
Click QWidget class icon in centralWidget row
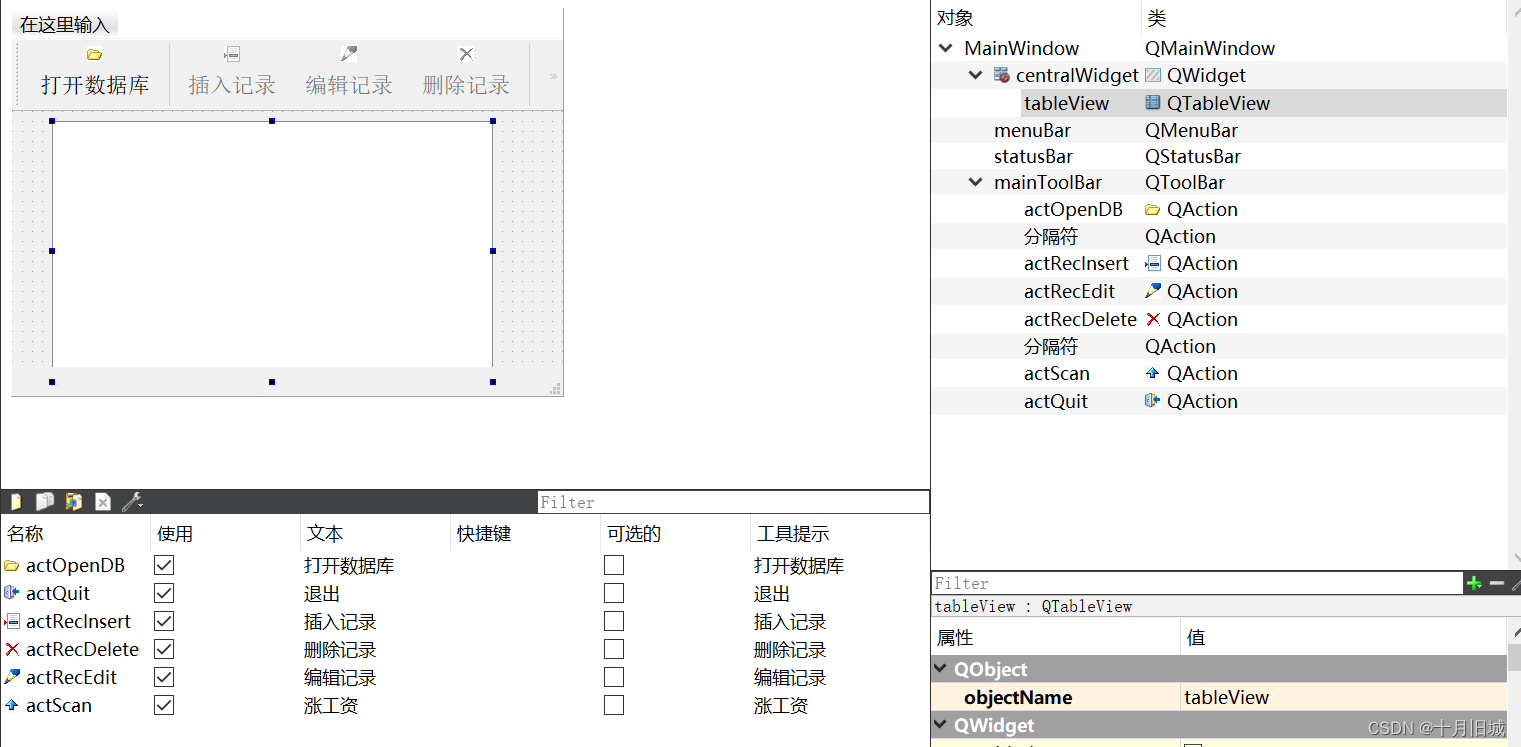pyautogui.click(x=1153, y=75)
